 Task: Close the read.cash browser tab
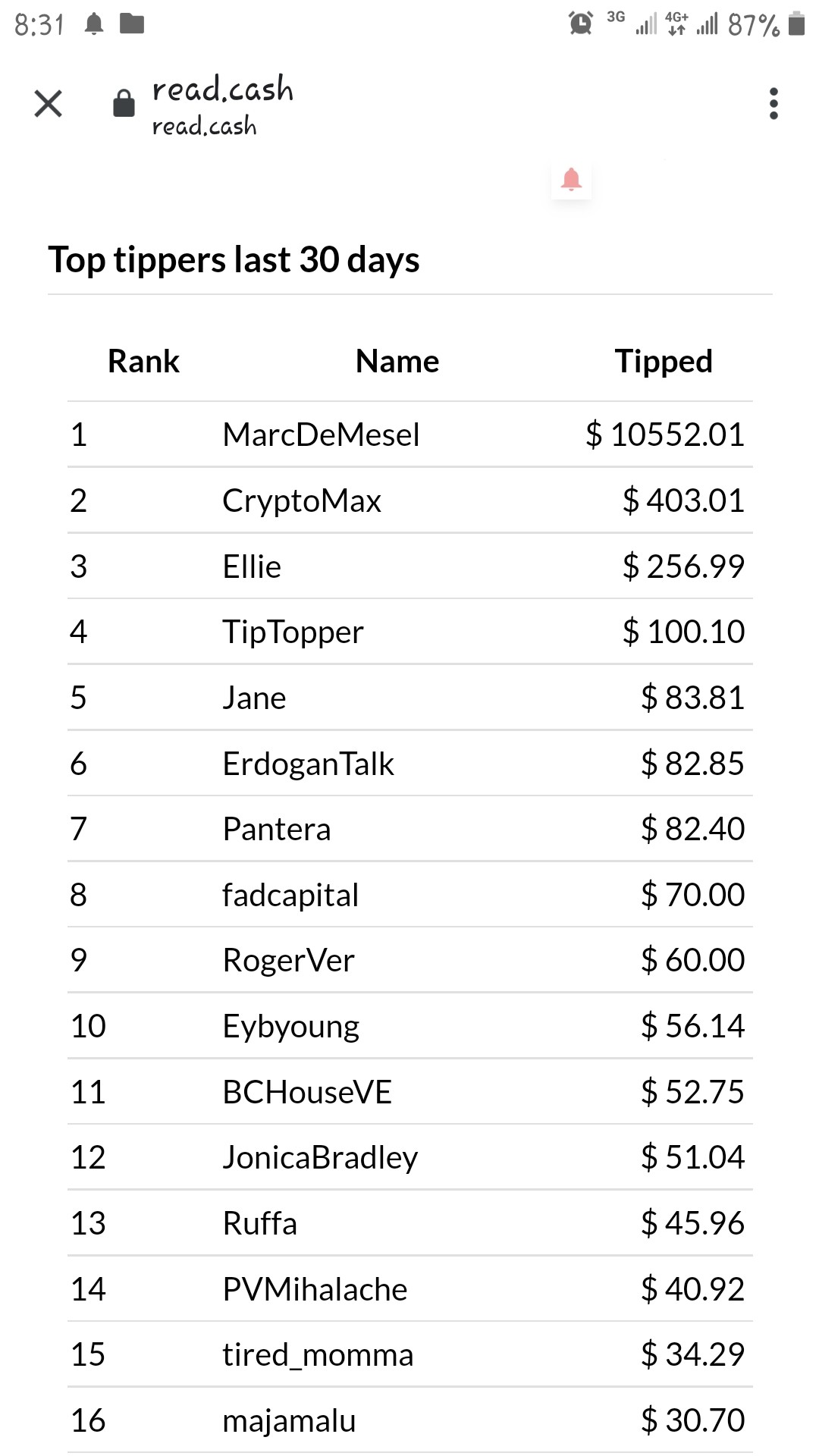(48, 104)
